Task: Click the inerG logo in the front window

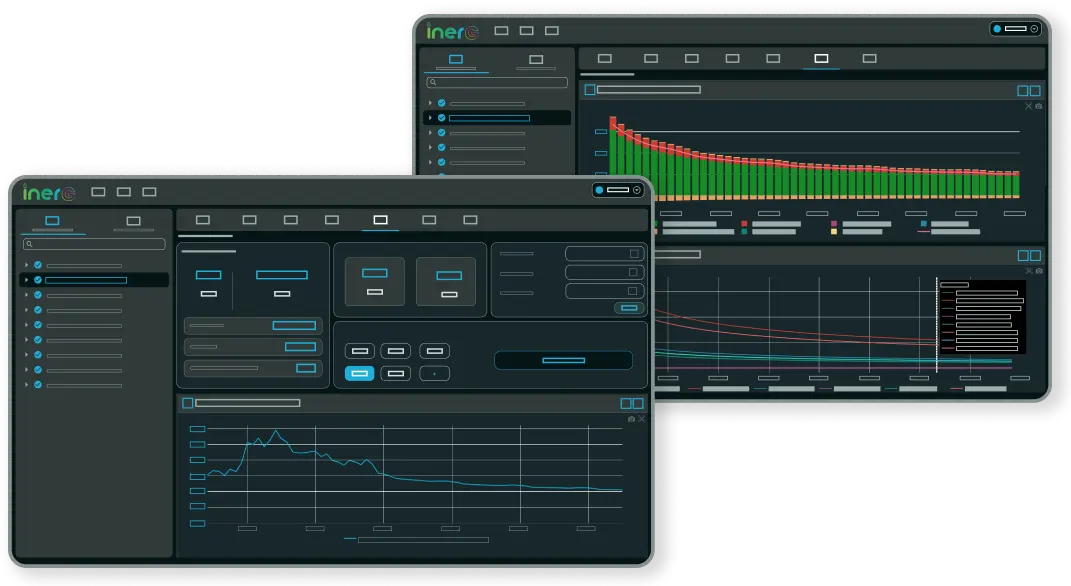Action: coord(49,191)
